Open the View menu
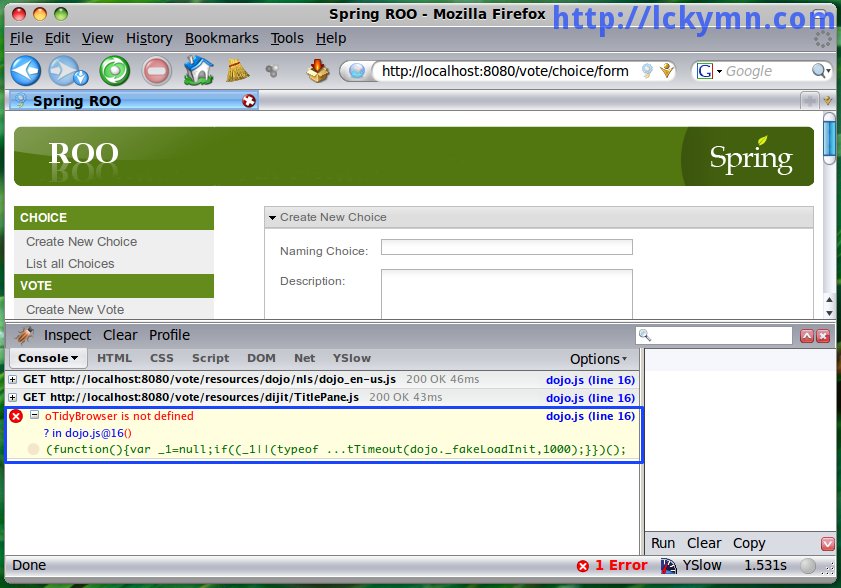The width and height of the screenshot is (841, 588). pyautogui.click(x=98, y=39)
